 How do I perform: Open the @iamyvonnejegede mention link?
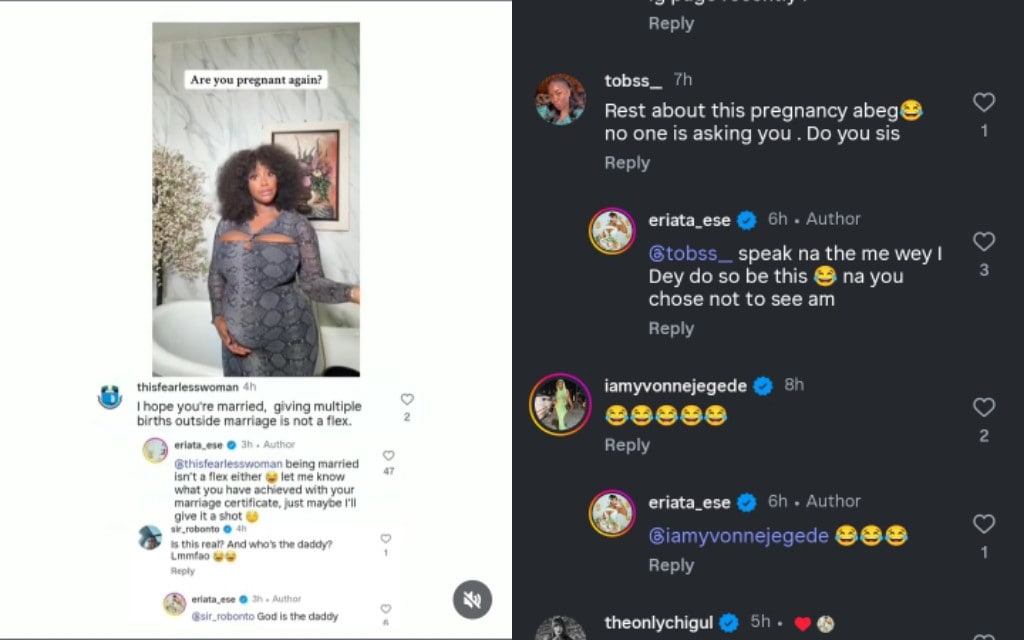click(x=739, y=536)
